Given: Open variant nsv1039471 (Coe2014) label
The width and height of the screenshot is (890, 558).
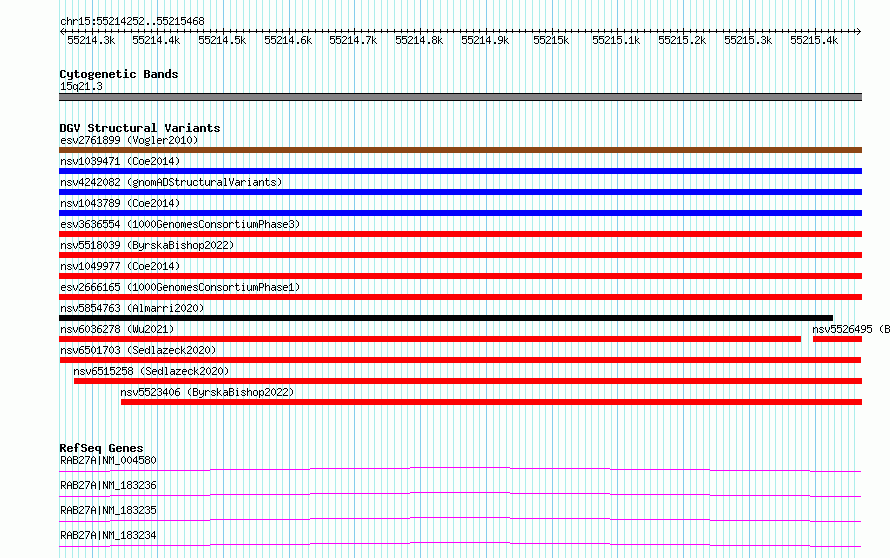Looking at the screenshot, I should [120, 161].
